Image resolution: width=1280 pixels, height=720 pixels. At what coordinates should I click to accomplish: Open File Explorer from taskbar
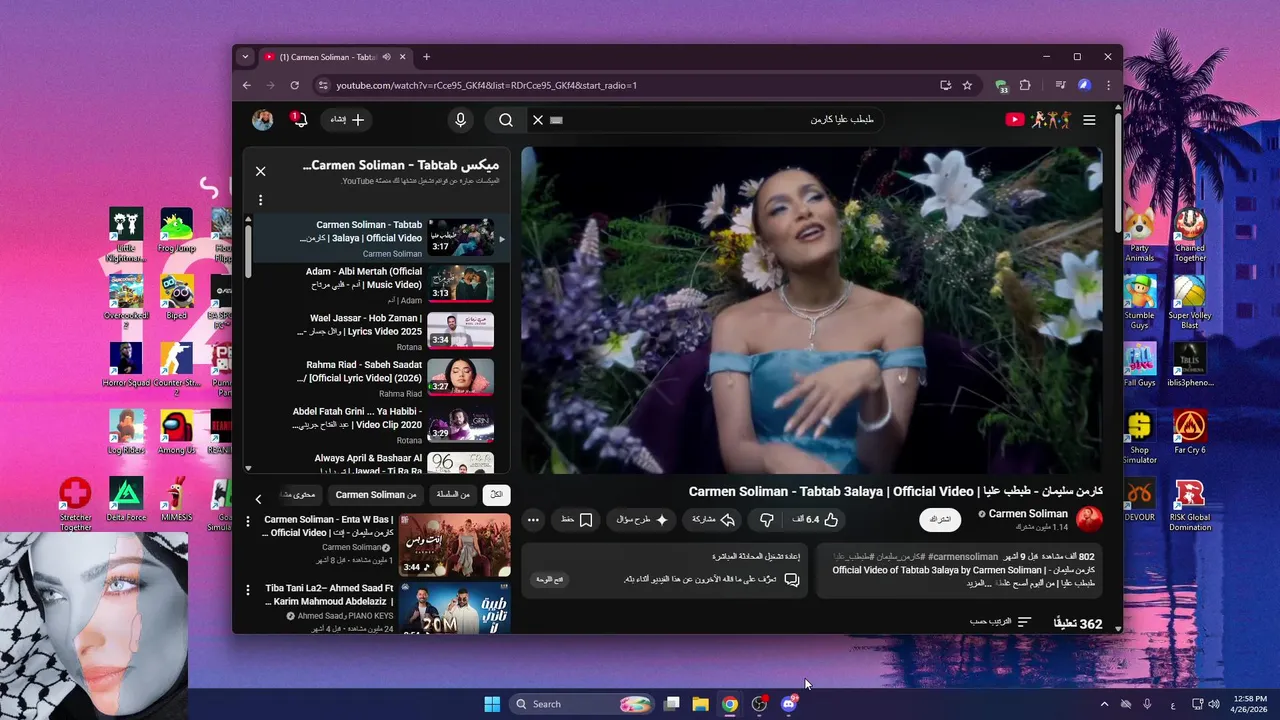coord(701,704)
